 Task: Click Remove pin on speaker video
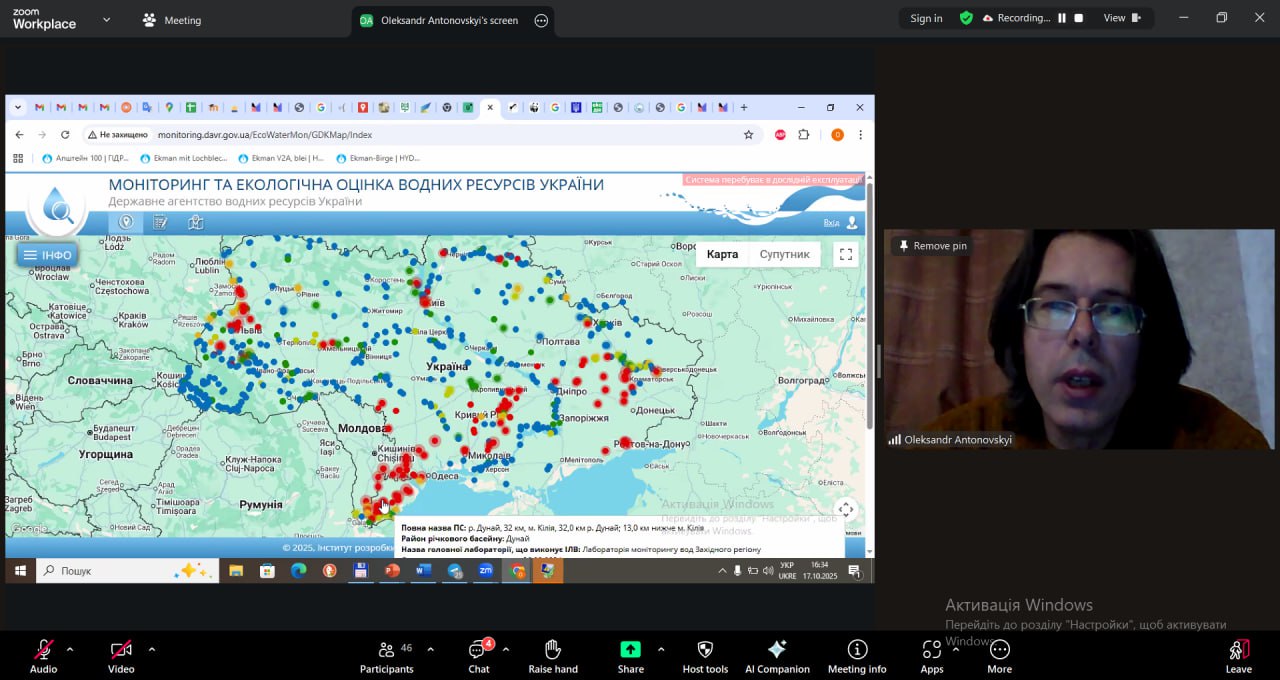tap(932, 246)
